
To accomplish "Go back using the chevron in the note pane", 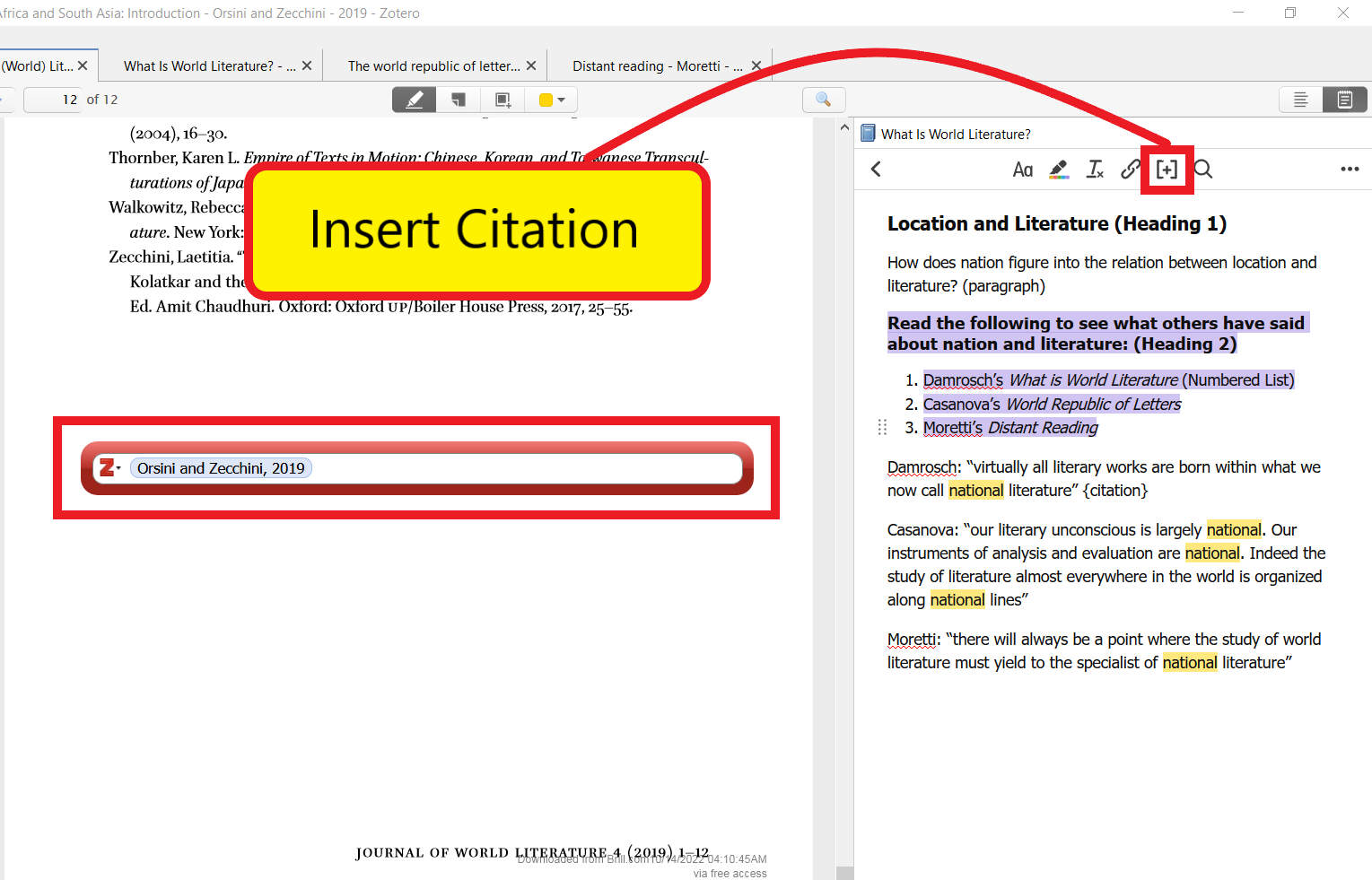I will coord(875,169).
